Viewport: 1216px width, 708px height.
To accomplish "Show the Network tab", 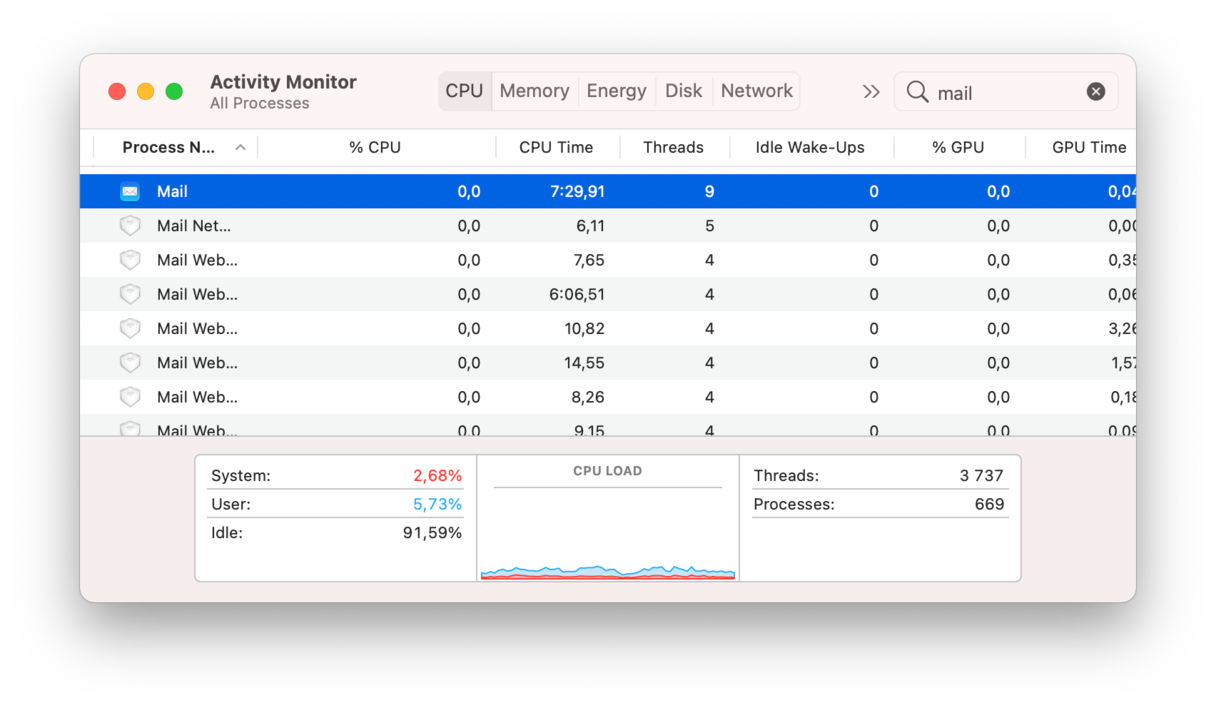I will tap(756, 91).
